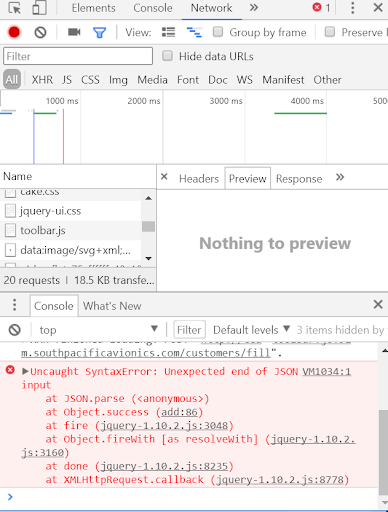This screenshot has width=388, height=512.
Task: Filter requests by Manifest
Action: (283, 80)
